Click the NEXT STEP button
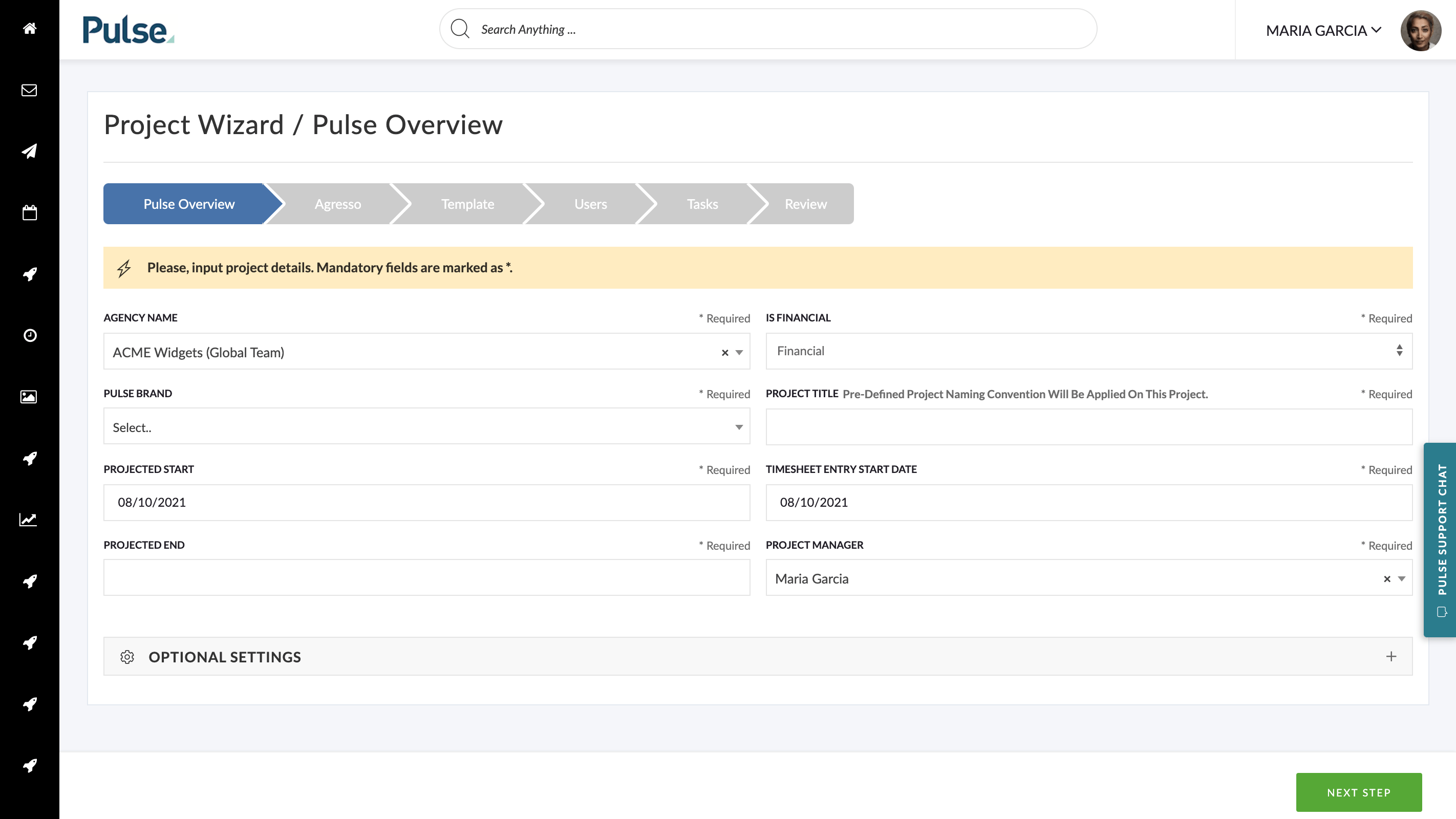1456x819 pixels. (1359, 792)
